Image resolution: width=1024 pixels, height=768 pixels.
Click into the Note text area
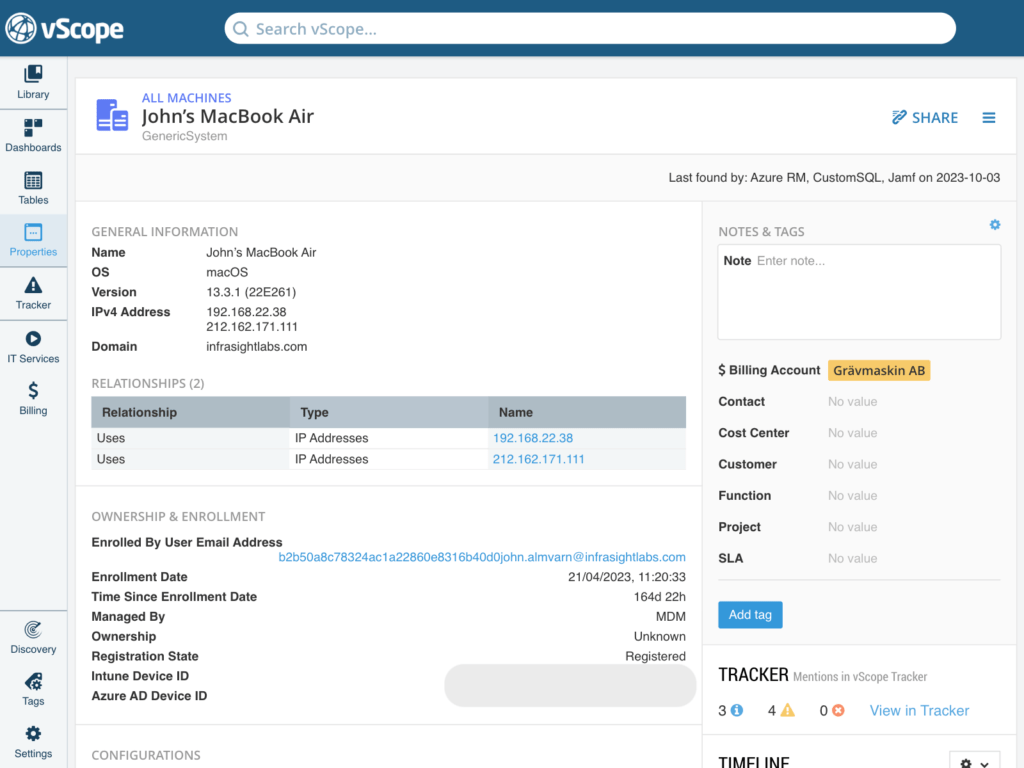tap(859, 292)
